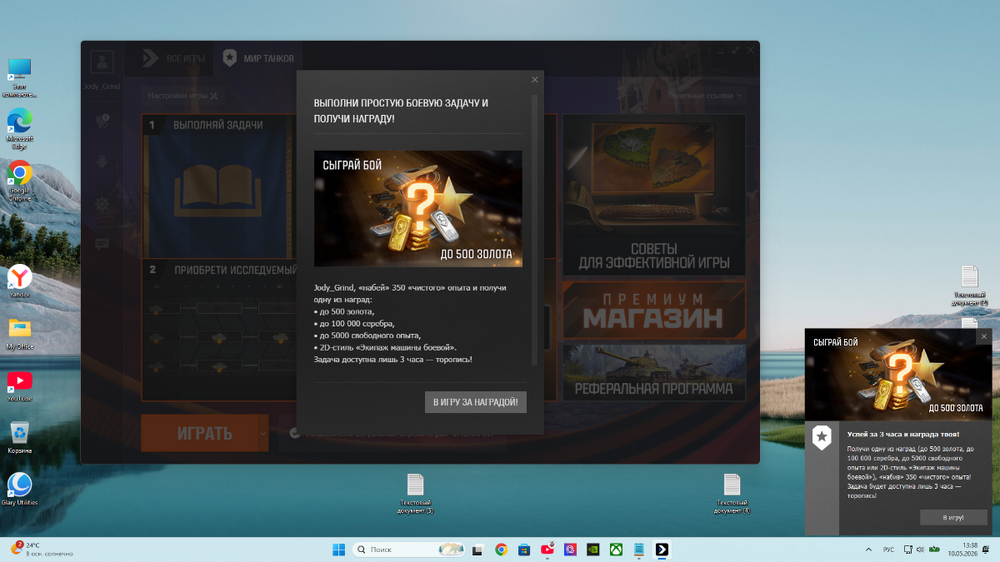
Task: Open the NVIDIA app in the taskbar
Action: click(593, 549)
